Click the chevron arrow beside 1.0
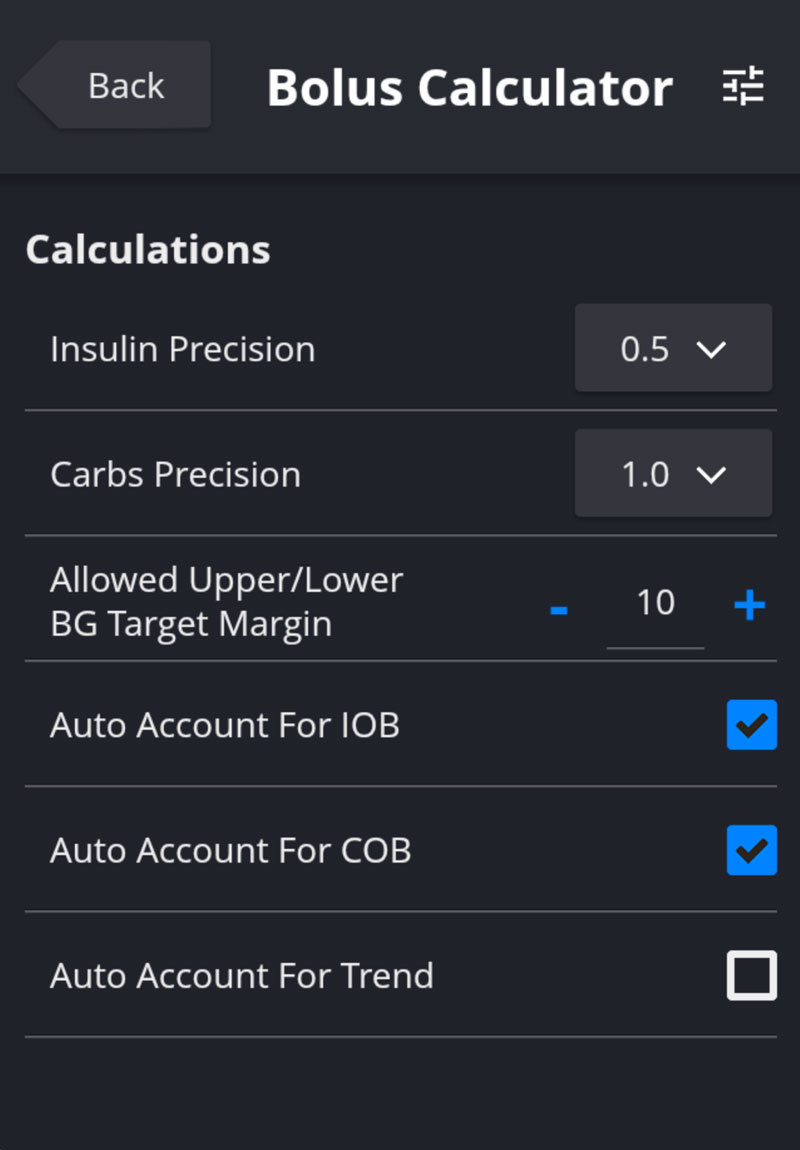The width and height of the screenshot is (800, 1150). click(x=711, y=474)
